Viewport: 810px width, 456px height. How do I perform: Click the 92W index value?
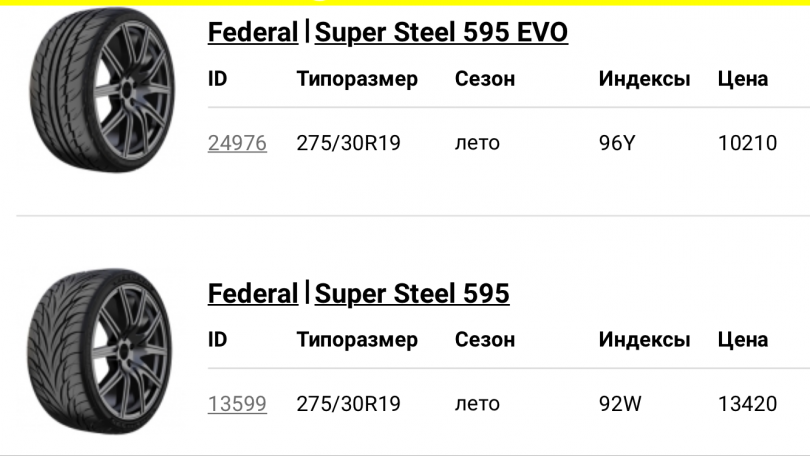point(620,404)
